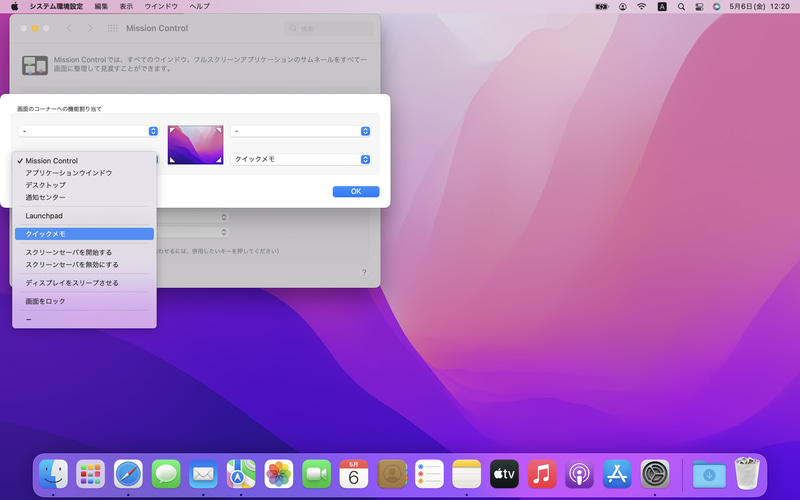Open the input source menu icon

pos(662,7)
